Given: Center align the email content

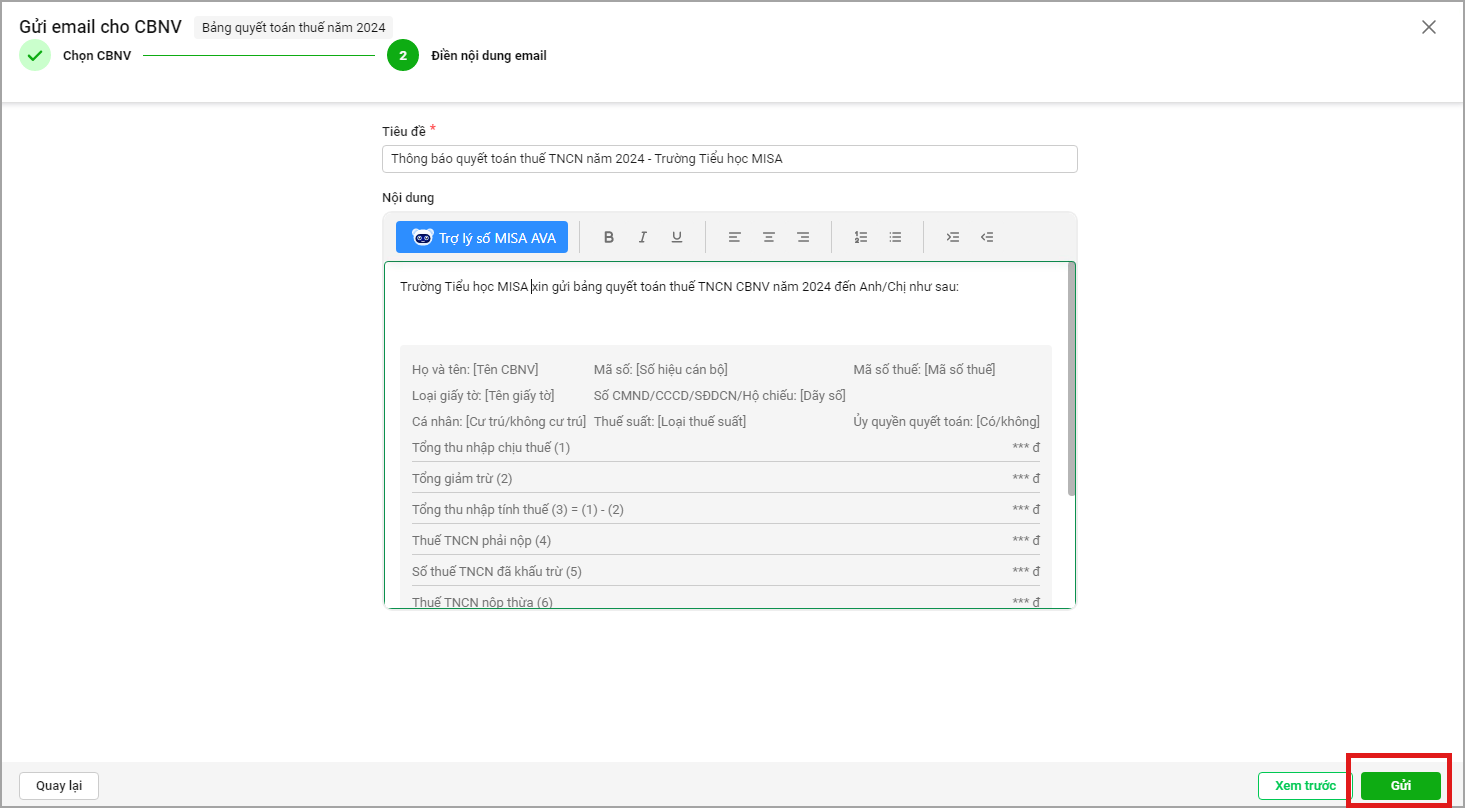Looking at the screenshot, I should click(769, 237).
